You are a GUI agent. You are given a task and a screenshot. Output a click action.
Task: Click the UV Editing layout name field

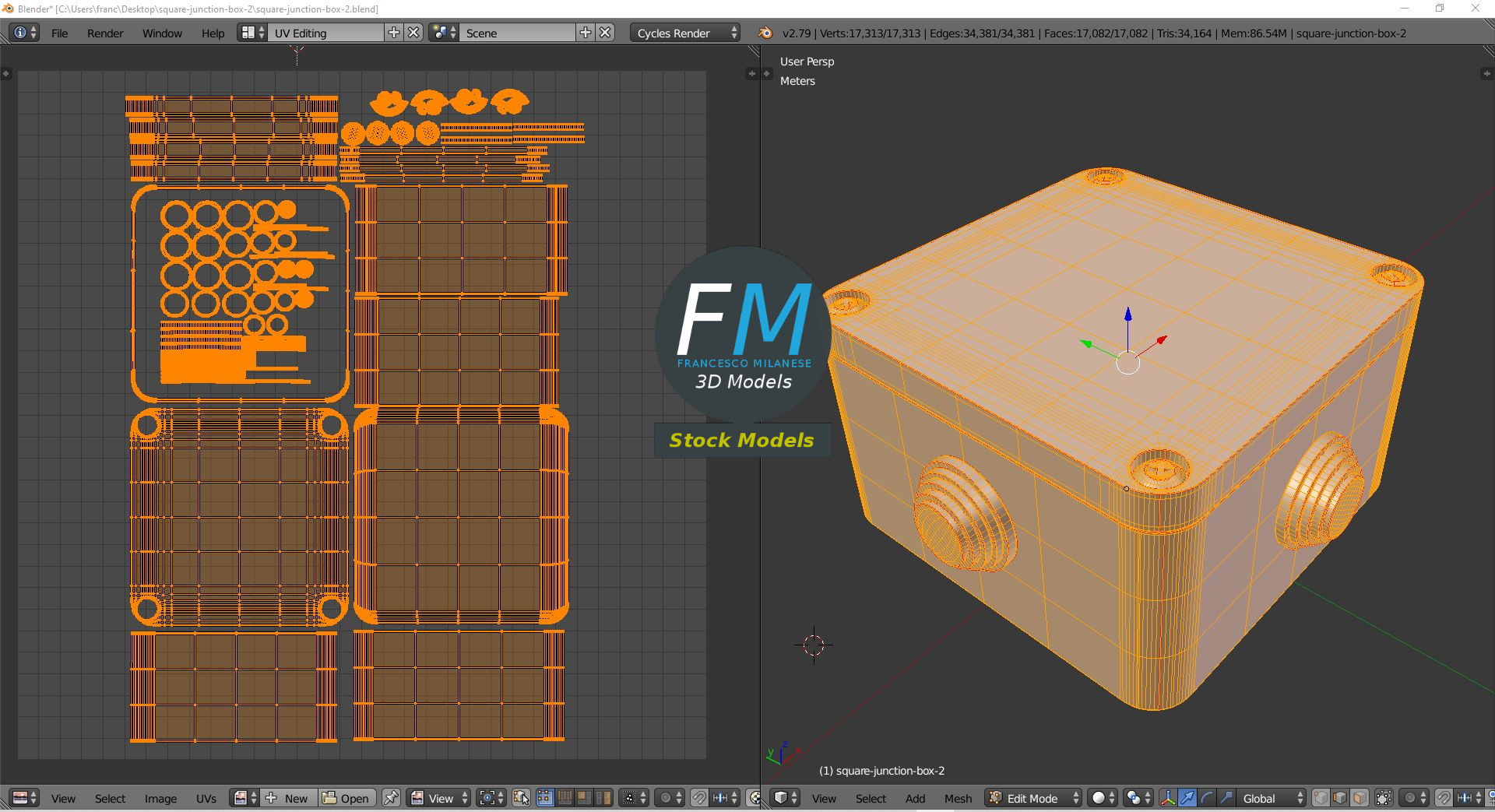point(325,33)
